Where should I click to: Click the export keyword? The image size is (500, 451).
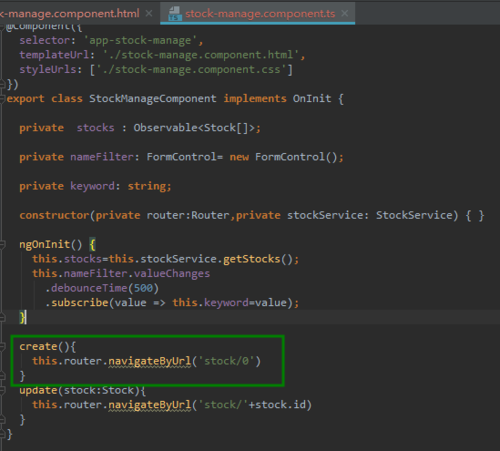[25, 99]
